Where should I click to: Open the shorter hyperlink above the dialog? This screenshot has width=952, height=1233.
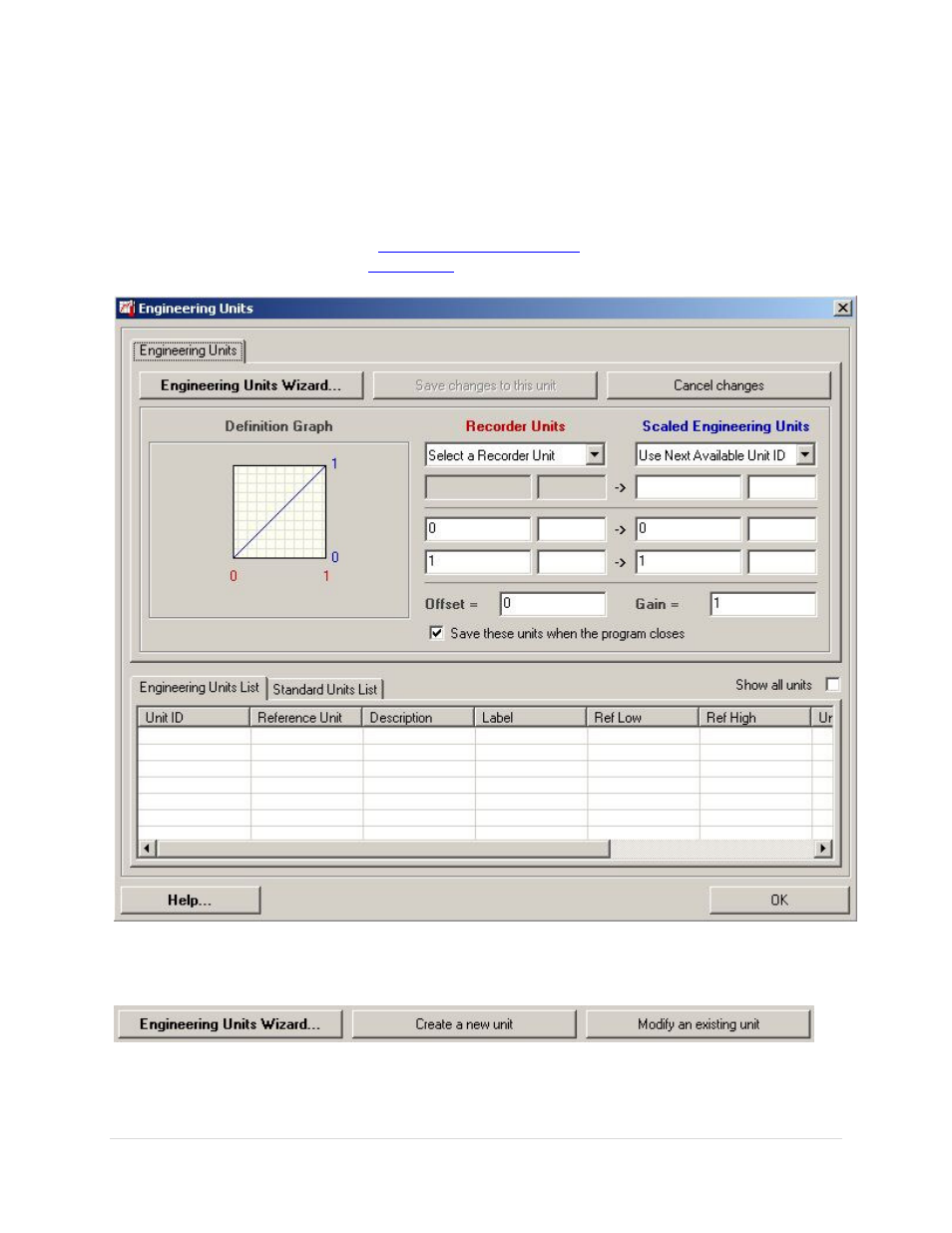(411, 268)
